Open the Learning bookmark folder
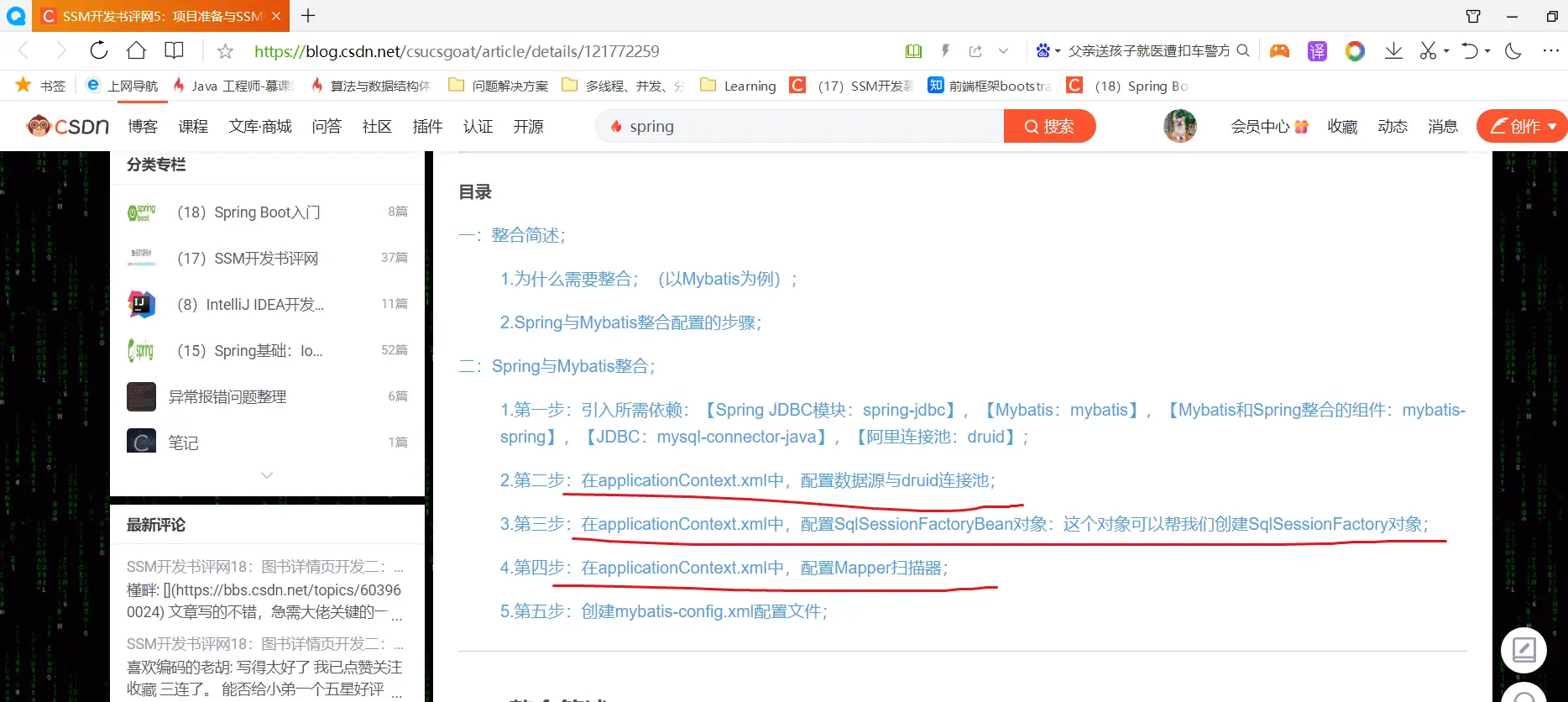Image resolution: width=1568 pixels, height=702 pixels. (x=739, y=86)
